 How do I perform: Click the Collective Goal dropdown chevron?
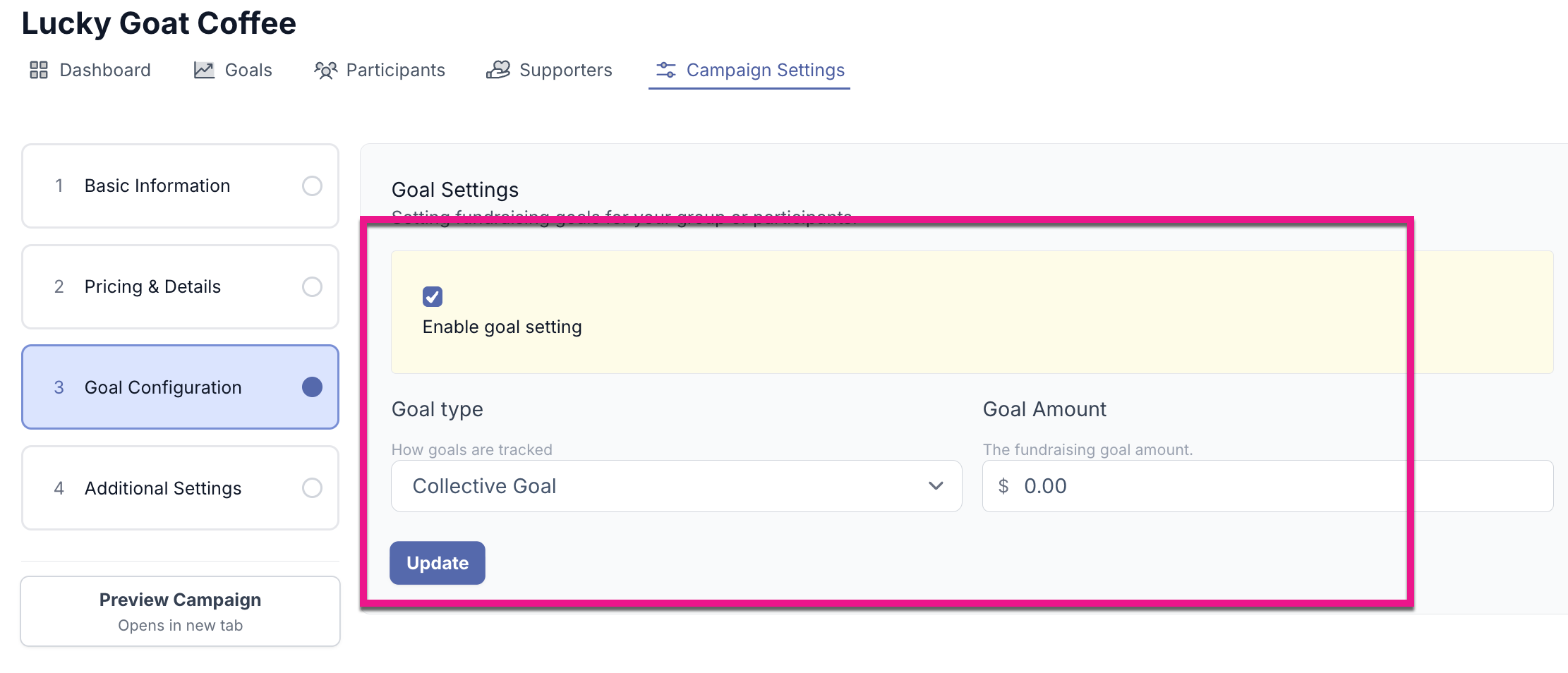pos(936,486)
